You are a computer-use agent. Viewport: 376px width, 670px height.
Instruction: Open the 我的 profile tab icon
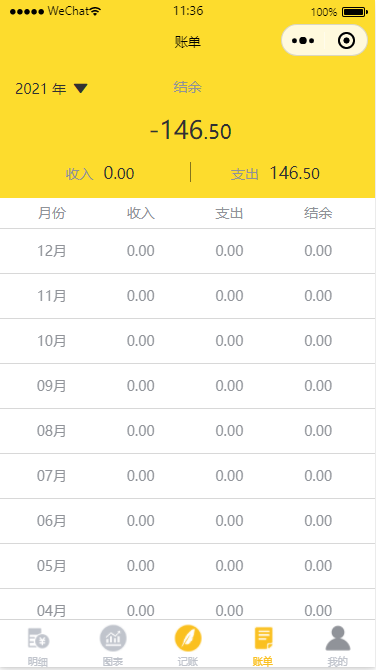338,639
